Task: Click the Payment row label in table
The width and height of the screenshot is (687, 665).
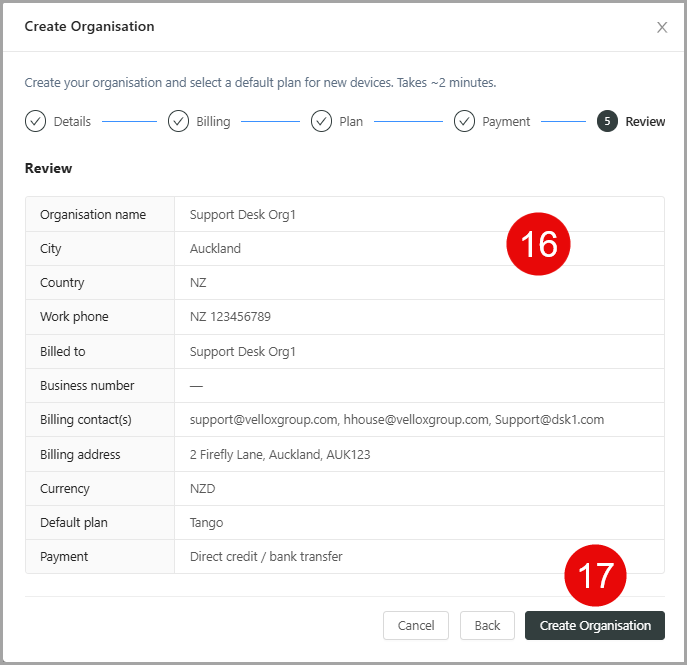Action: (64, 556)
